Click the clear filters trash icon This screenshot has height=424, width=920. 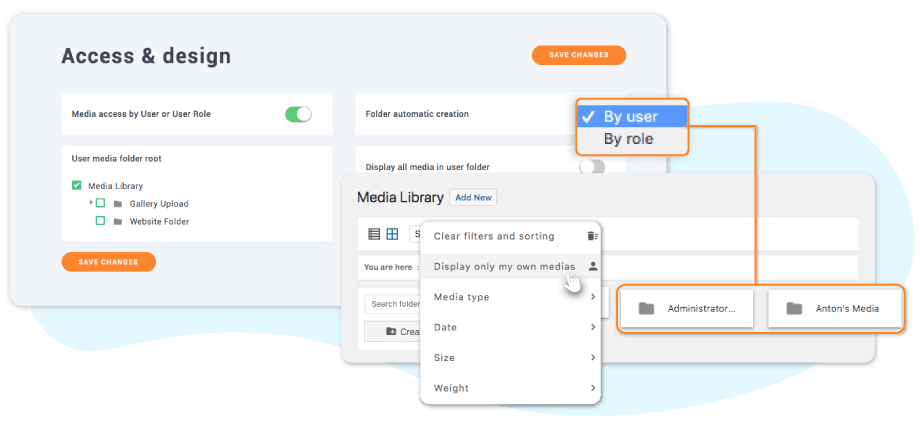tap(592, 236)
